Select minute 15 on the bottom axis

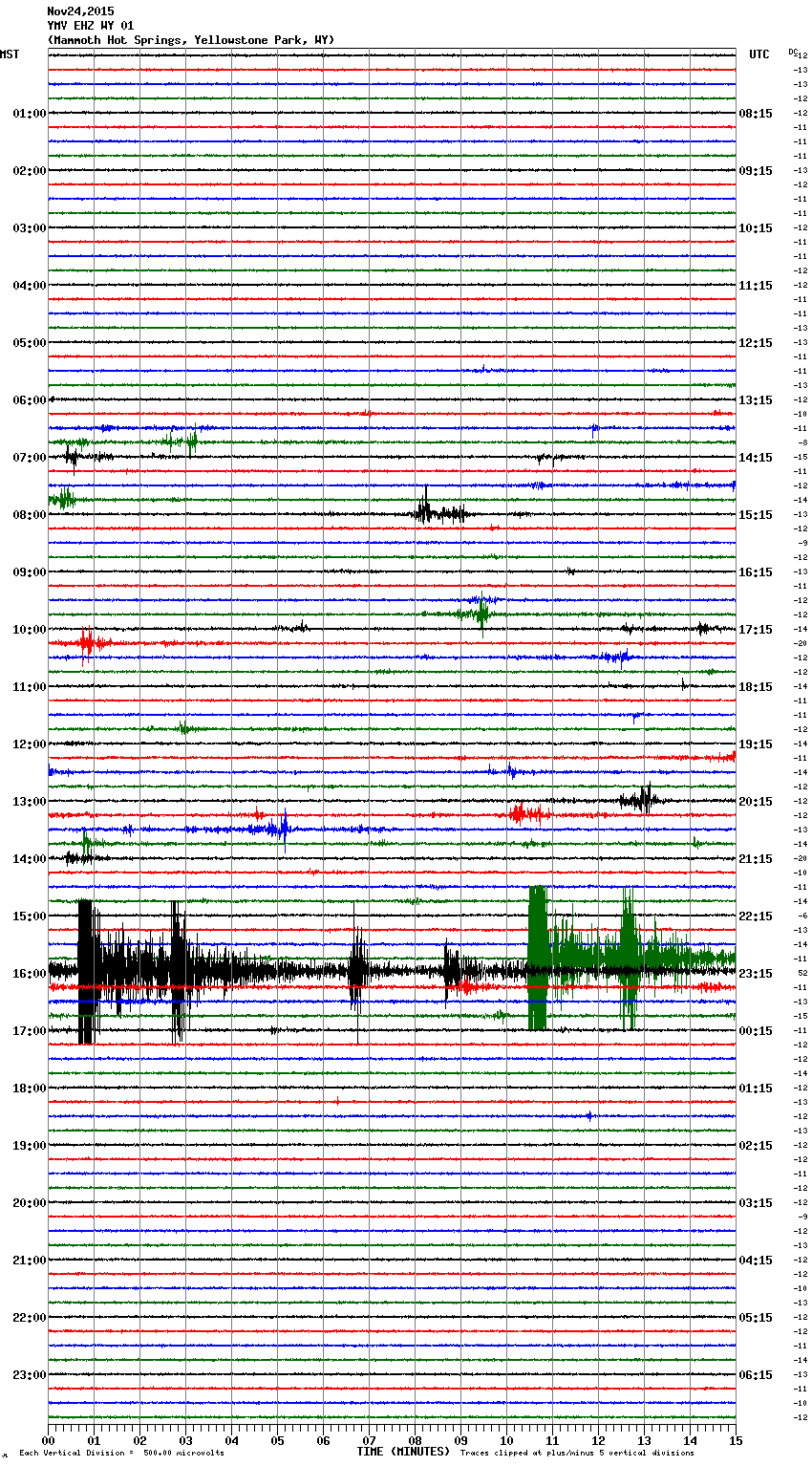[735, 1440]
